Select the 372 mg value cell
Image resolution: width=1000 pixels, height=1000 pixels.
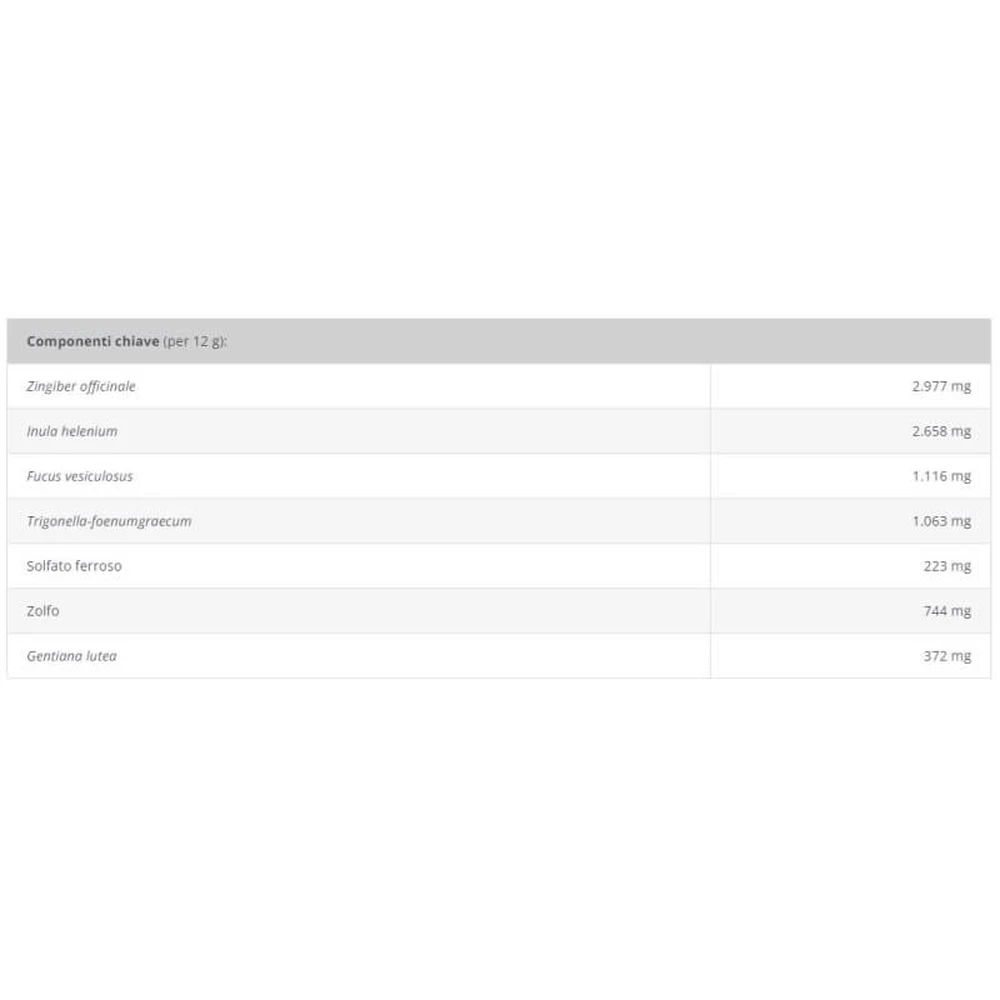pos(850,656)
